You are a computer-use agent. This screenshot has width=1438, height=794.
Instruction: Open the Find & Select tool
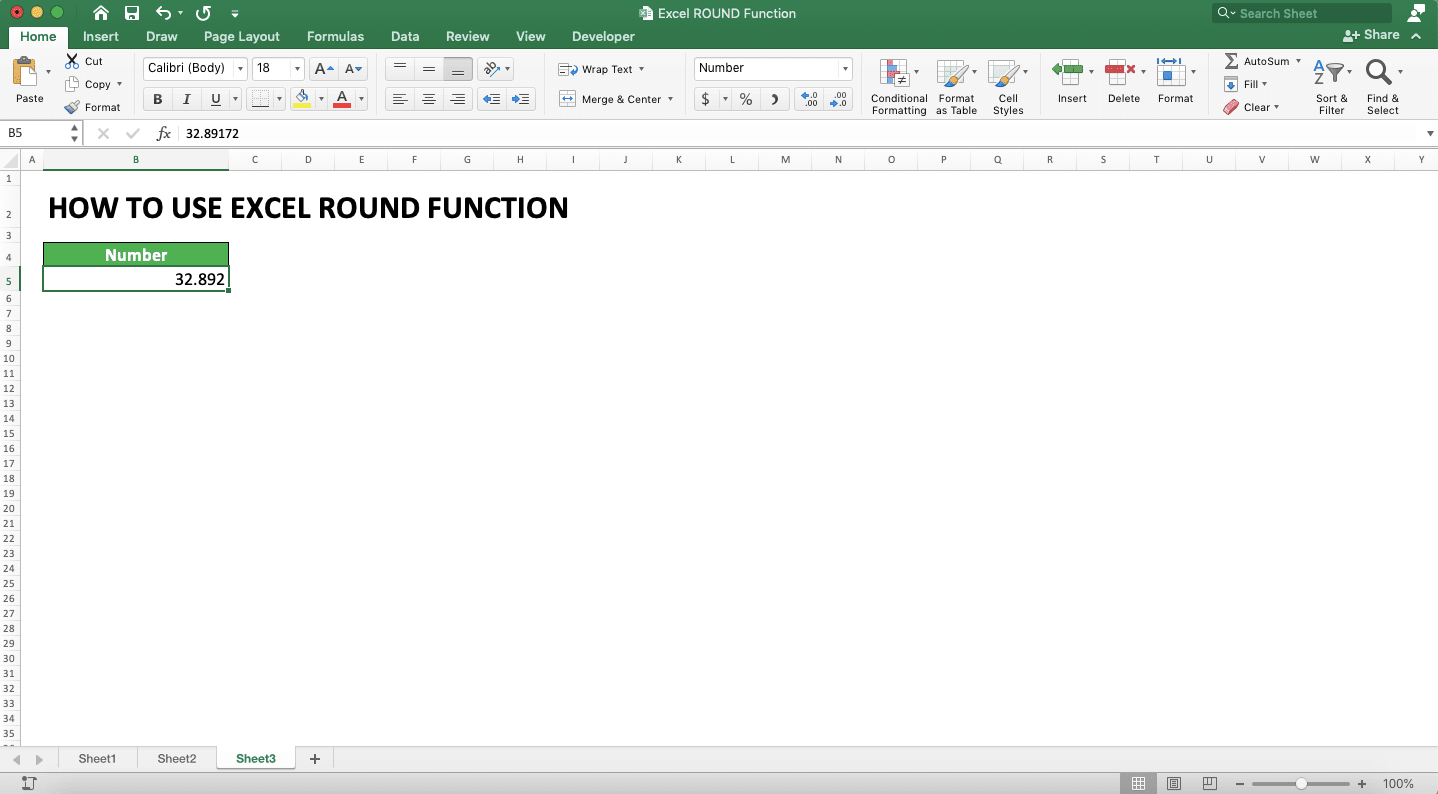(1383, 86)
